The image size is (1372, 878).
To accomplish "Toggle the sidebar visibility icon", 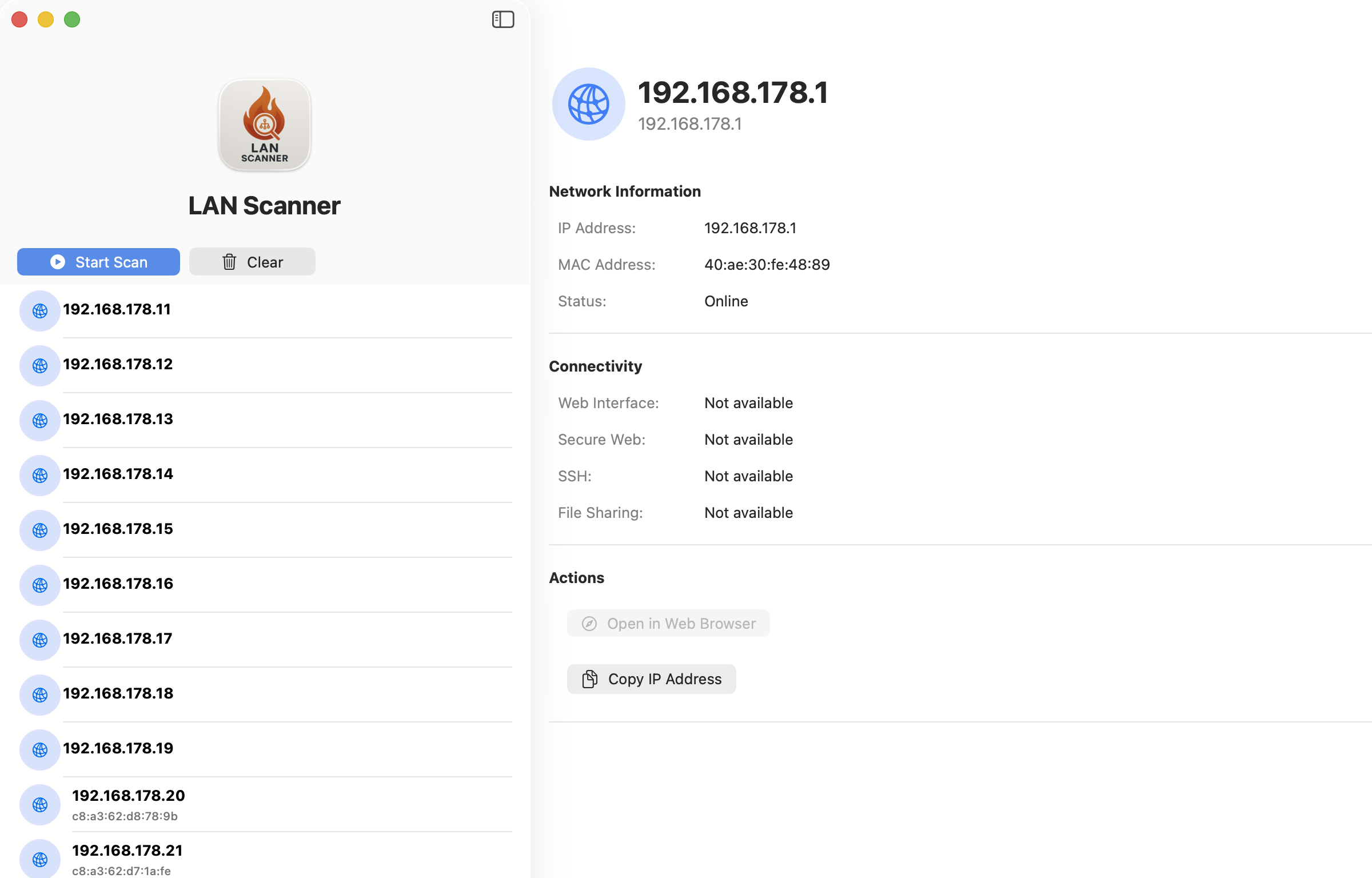I will [502, 19].
